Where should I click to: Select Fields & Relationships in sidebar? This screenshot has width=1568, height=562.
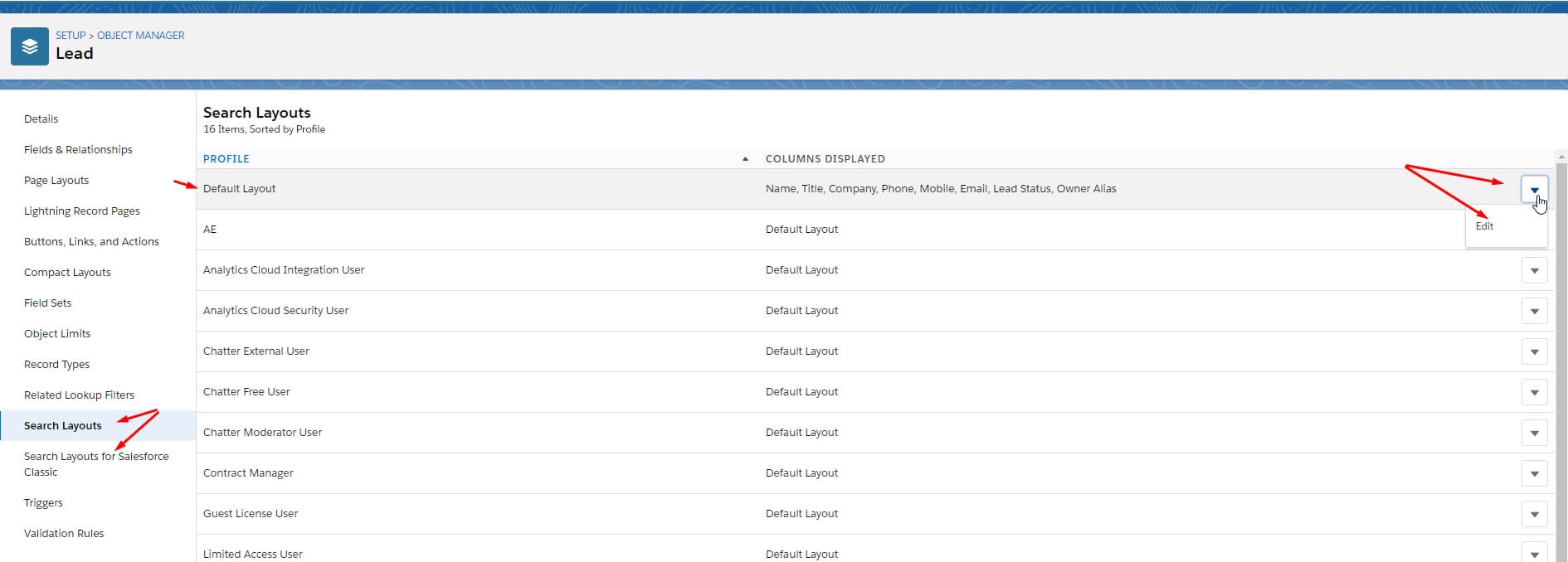coord(78,149)
